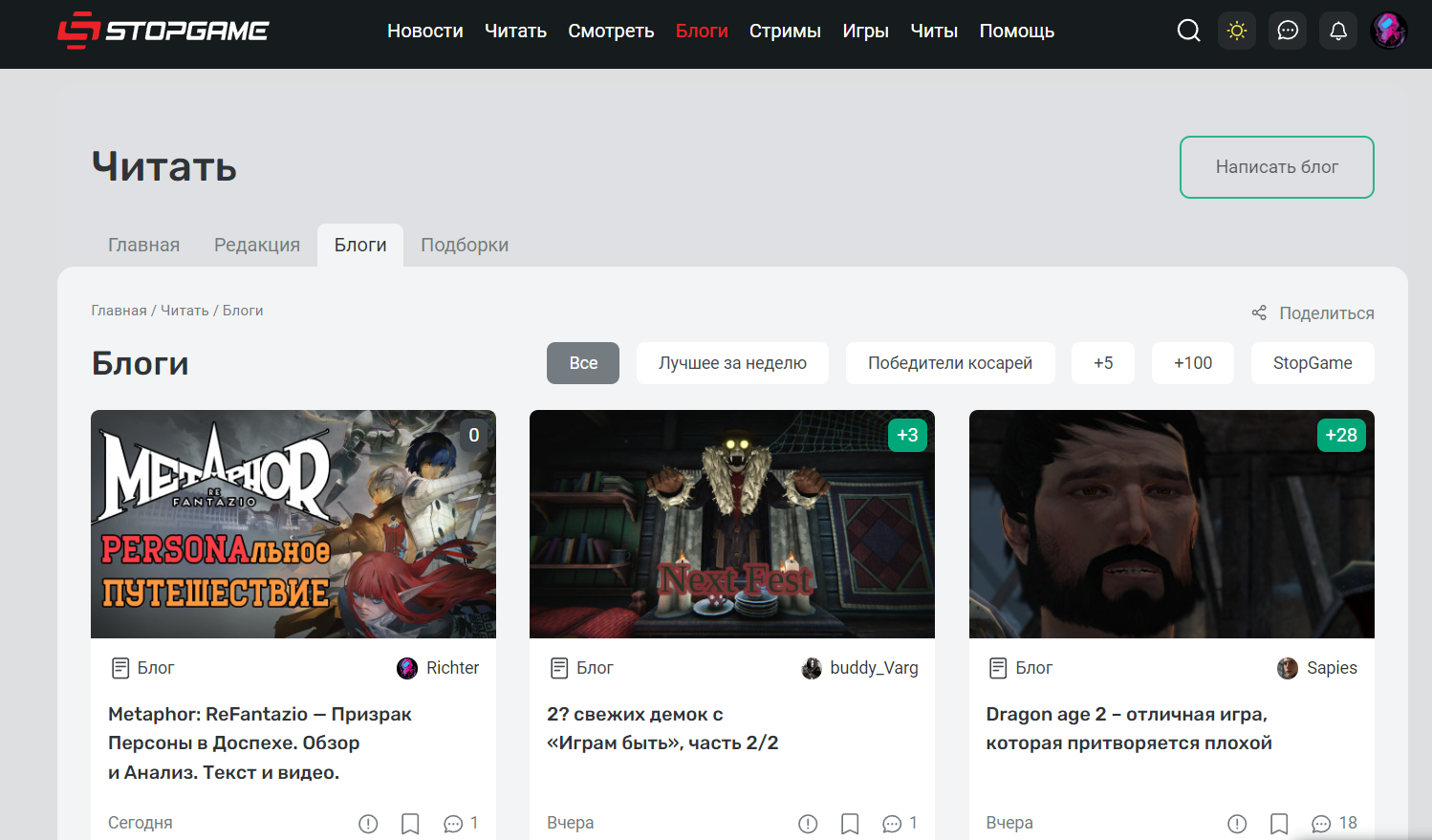Click the blog document icon on buddy_Varg card
The width and height of the screenshot is (1432, 840).
[559, 668]
